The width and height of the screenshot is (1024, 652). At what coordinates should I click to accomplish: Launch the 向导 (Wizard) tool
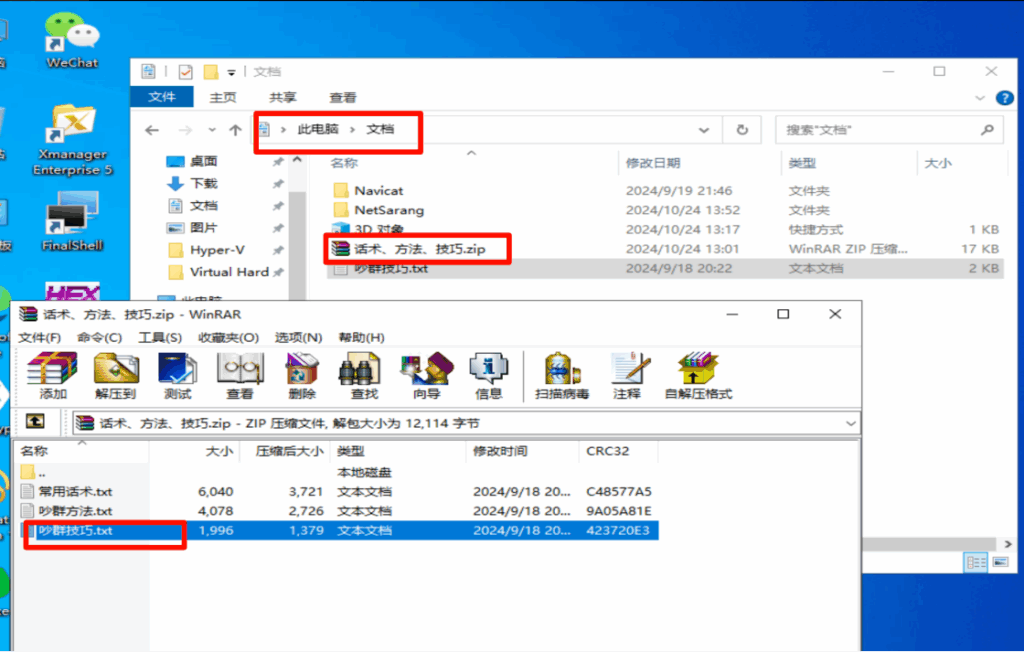pyautogui.click(x=426, y=377)
